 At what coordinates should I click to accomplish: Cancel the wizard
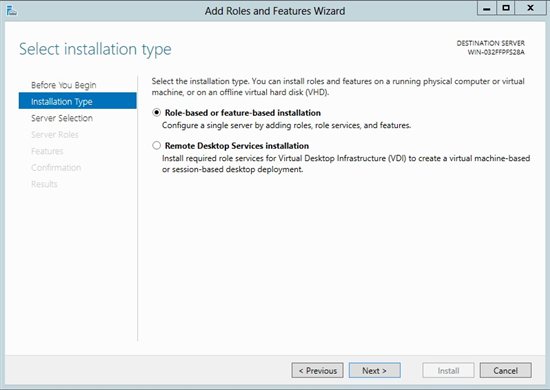tap(505, 370)
